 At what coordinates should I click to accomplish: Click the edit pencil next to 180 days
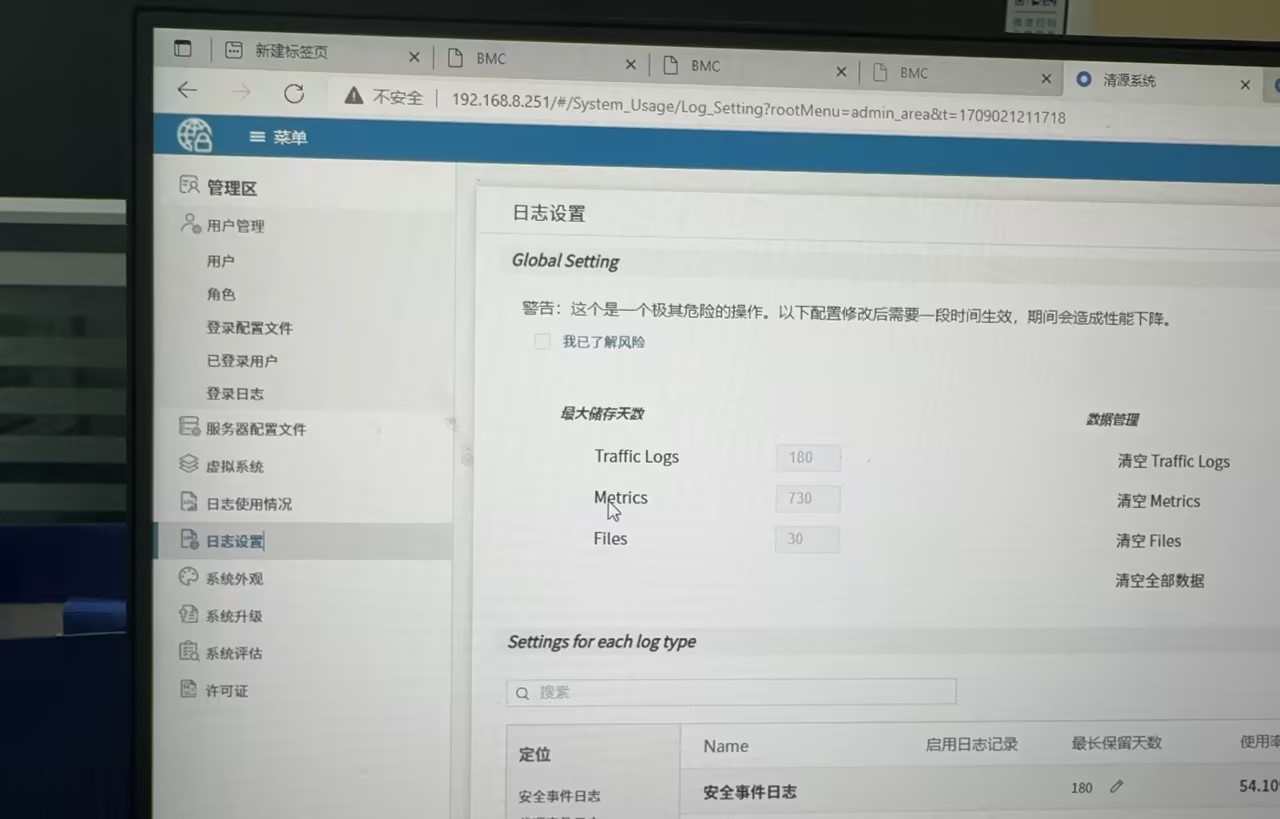[1116, 787]
